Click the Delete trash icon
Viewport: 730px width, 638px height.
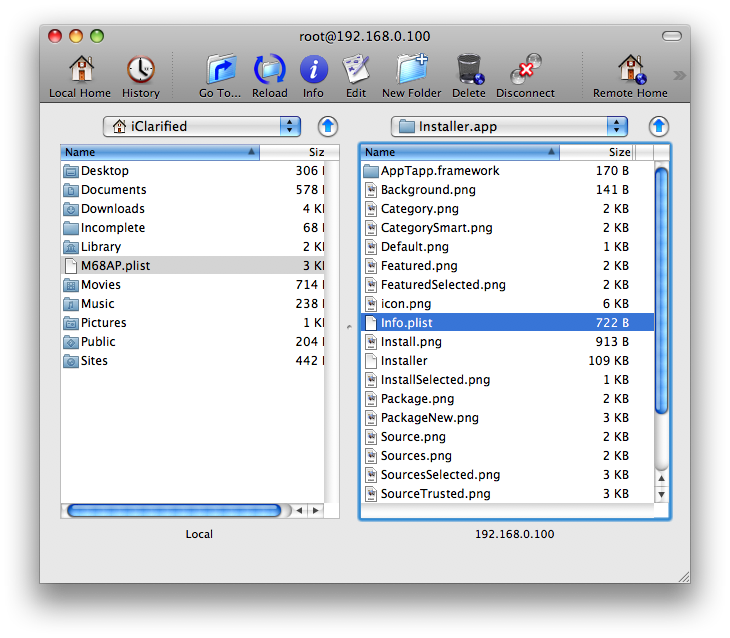tap(468, 71)
